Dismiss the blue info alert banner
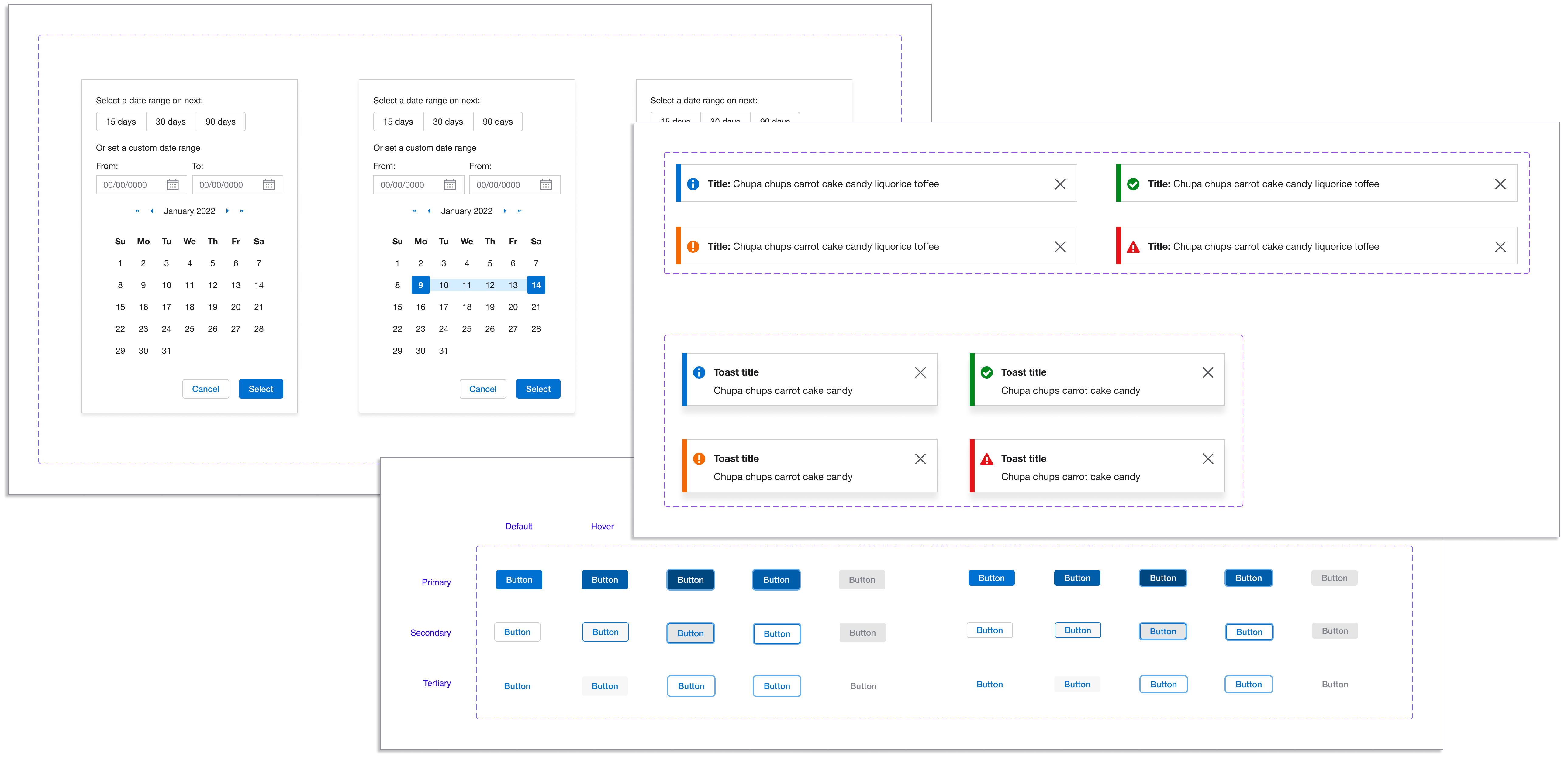Screen dimensions: 1568x762 pyautogui.click(x=1060, y=184)
